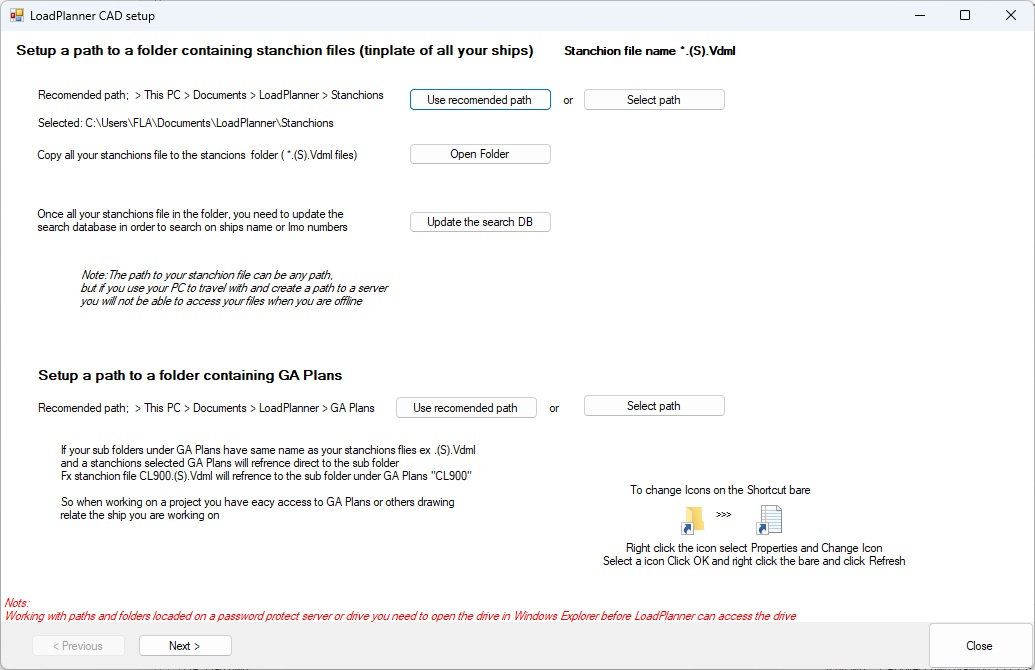Maximize the LoadPlanner CAD setup window

(965, 15)
